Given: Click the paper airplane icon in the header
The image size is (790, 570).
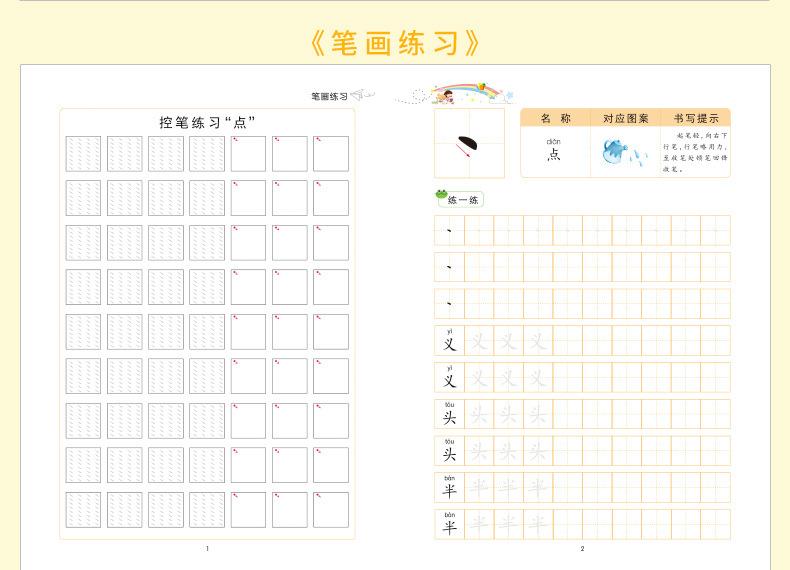Looking at the screenshot, I should point(361,96).
